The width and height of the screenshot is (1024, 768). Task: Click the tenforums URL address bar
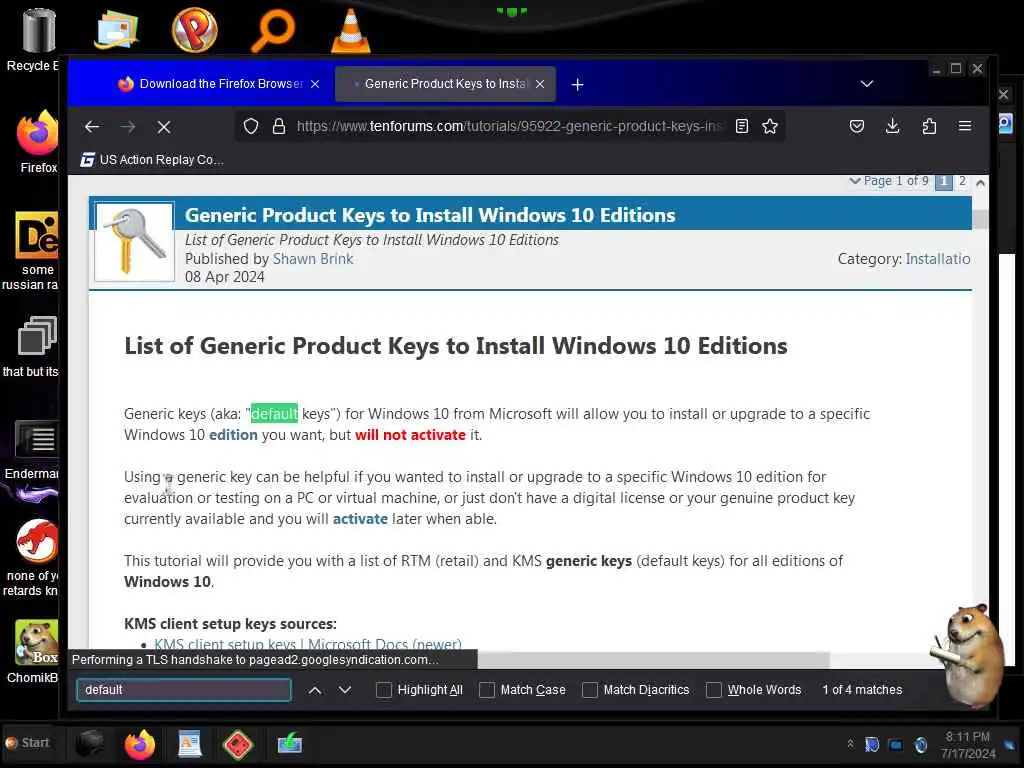click(x=509, y=126)
